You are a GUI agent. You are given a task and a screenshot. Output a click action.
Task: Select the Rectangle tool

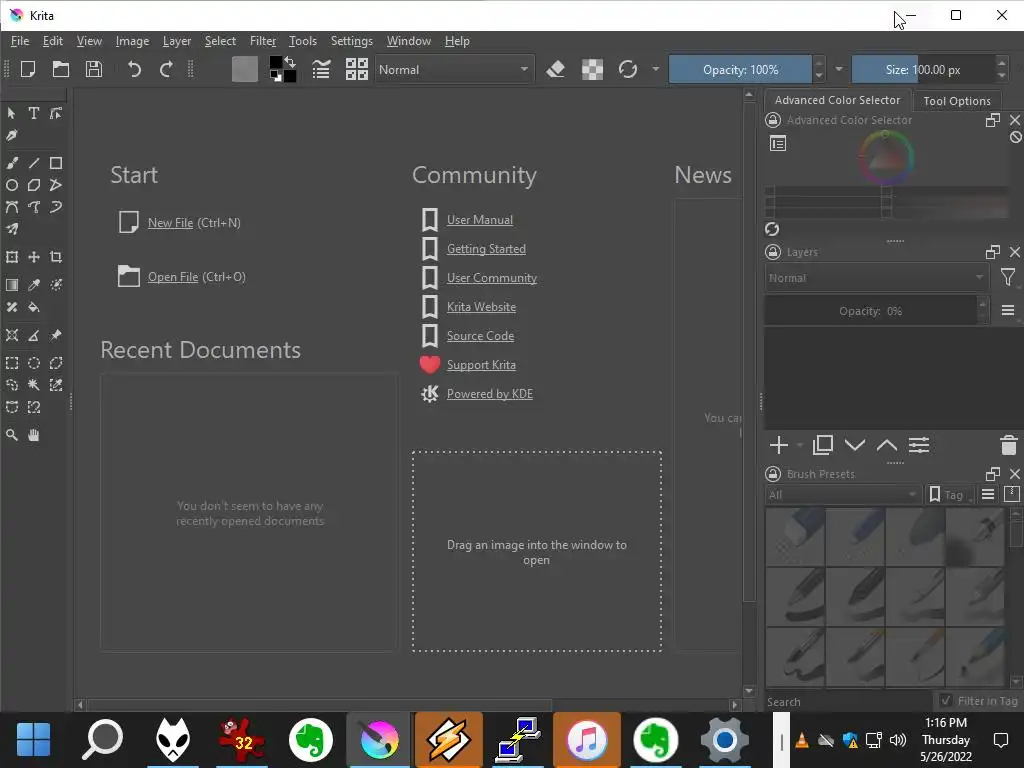(x=56, y=163)
